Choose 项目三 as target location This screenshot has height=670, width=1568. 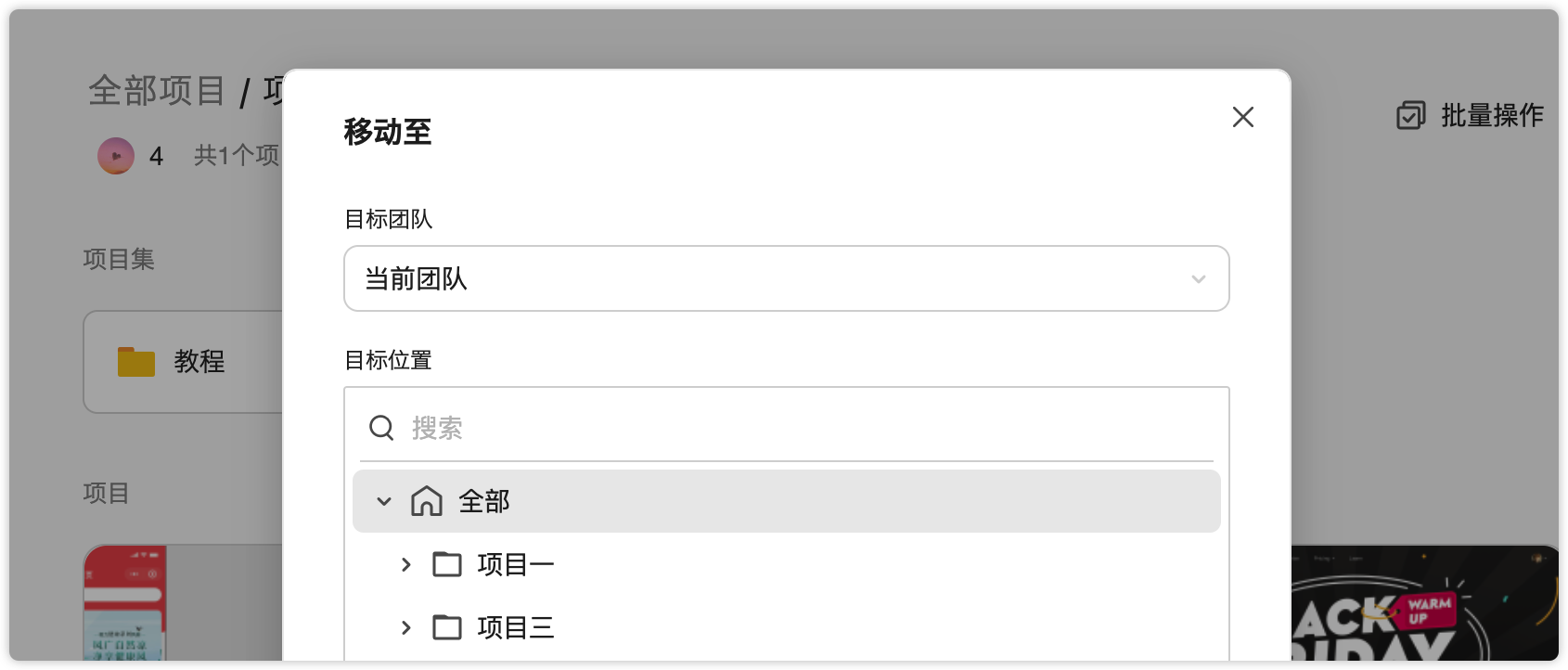[x=516, y=627]
